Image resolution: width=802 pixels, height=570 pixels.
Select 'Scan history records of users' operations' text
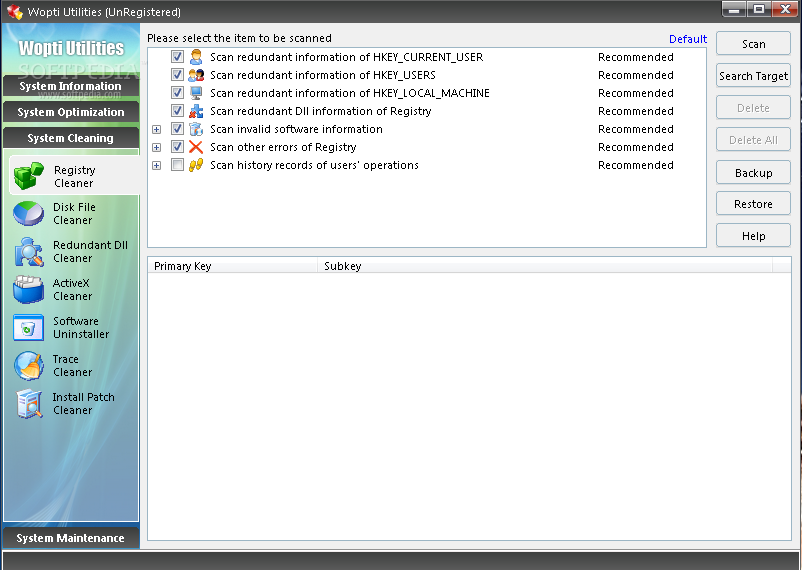coord(314,165)
